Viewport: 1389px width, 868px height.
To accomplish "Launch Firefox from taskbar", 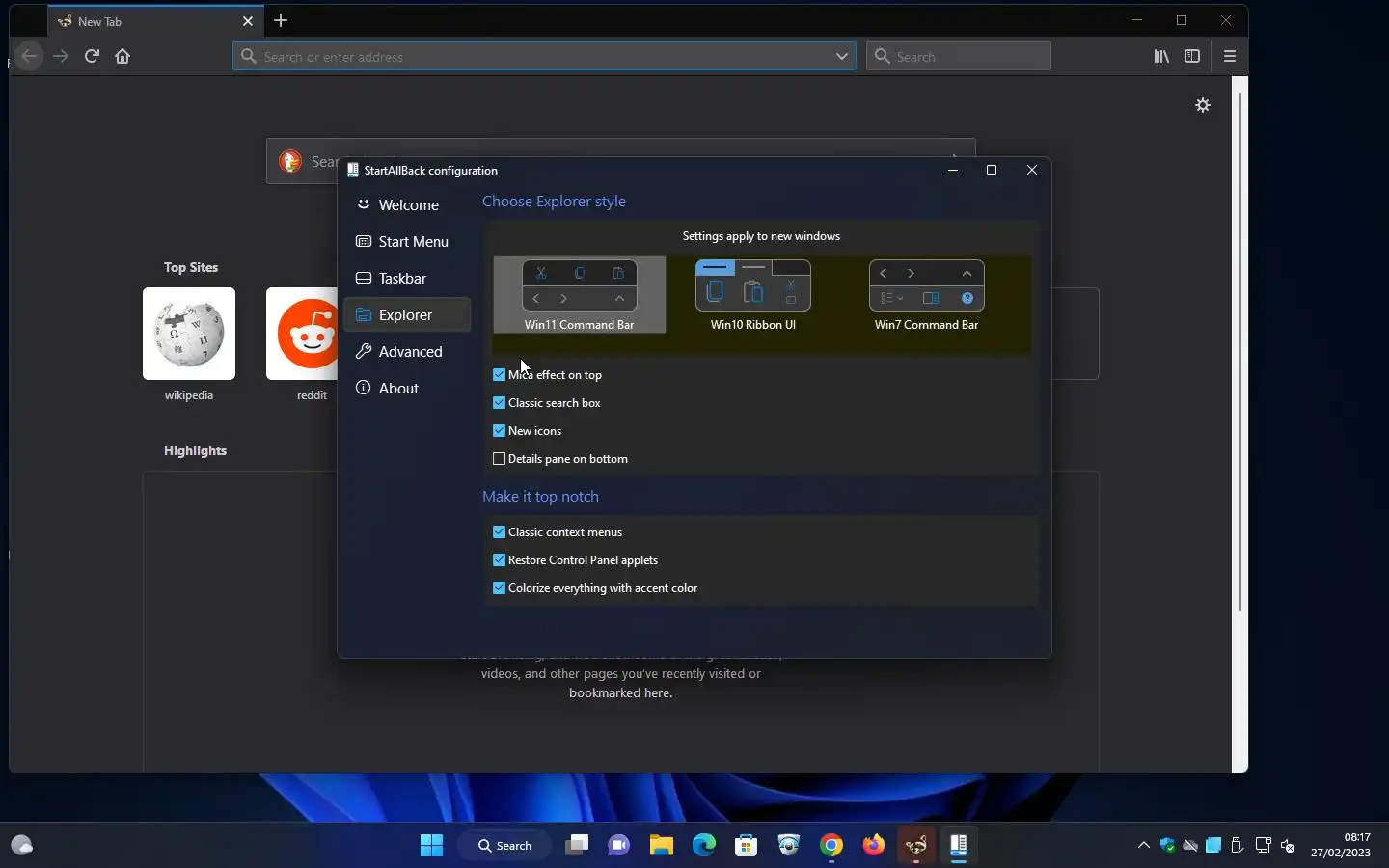I will (874, 846).
